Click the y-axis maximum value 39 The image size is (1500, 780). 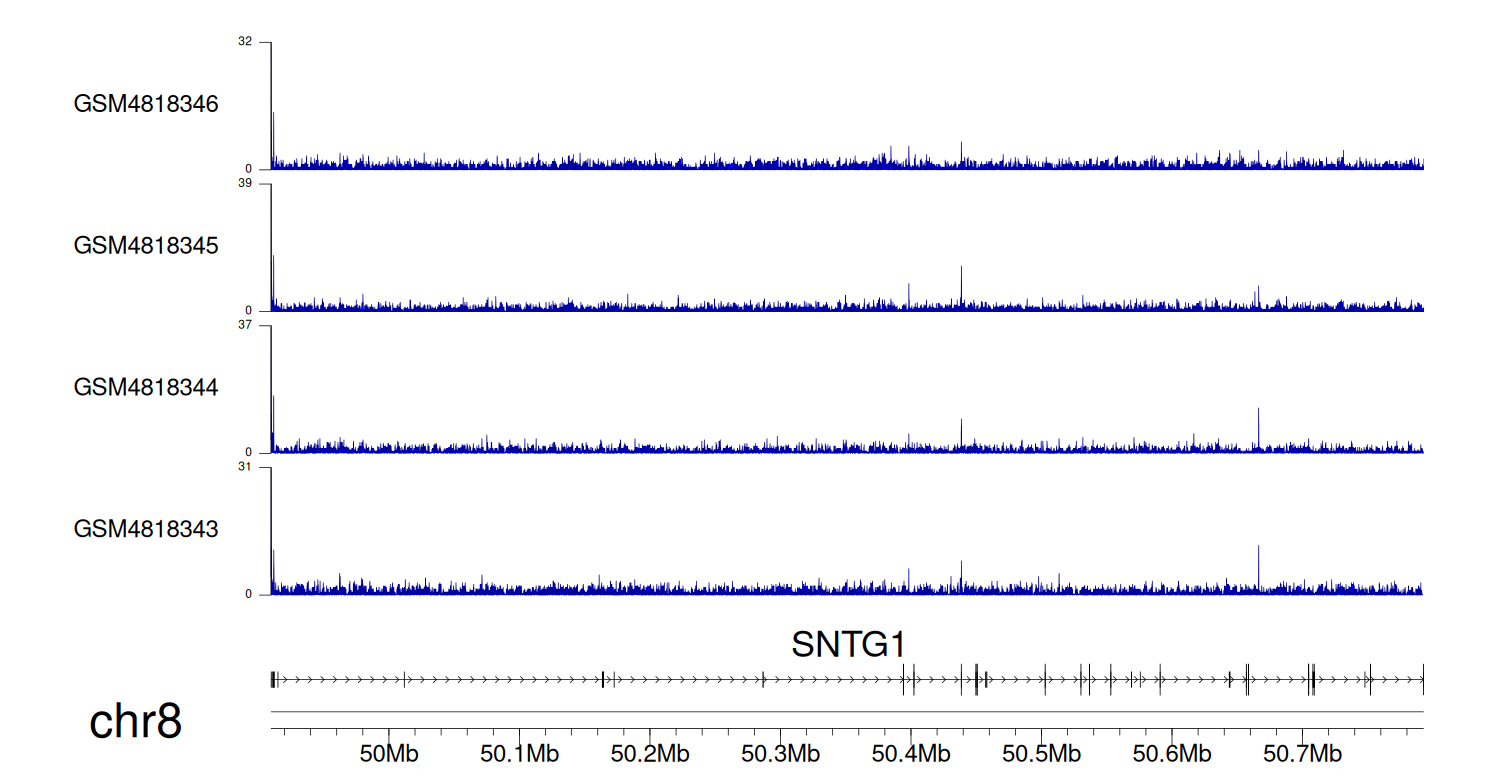(x=245, y=184)
